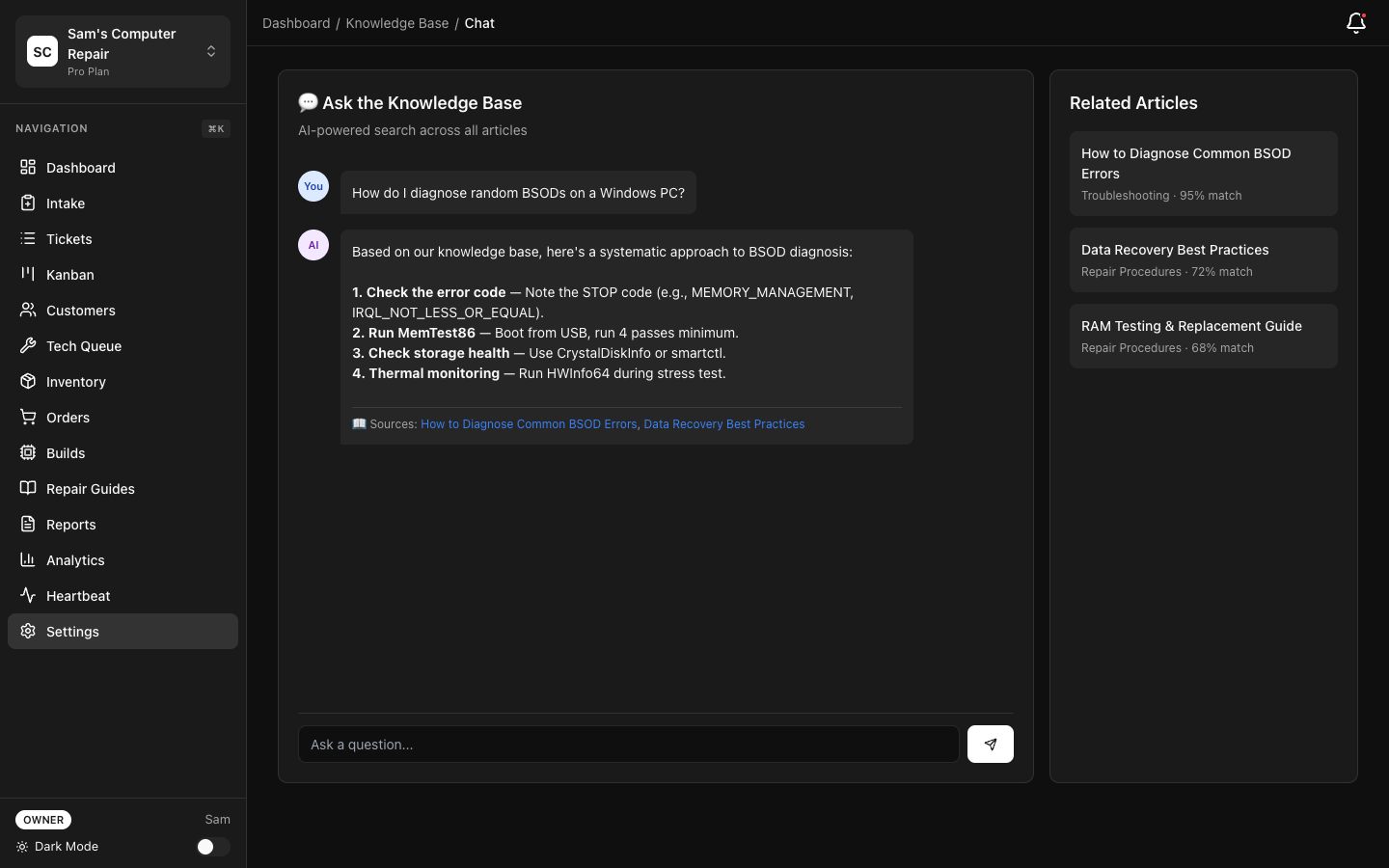
Task: Expand the account selector chevron
Action: tap(210, 51)
